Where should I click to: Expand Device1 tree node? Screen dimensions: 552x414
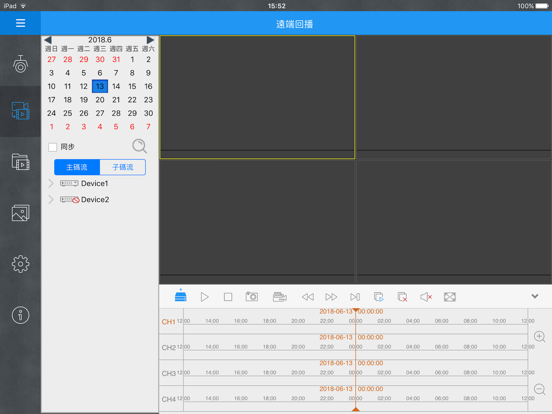(x=51, y=183)
